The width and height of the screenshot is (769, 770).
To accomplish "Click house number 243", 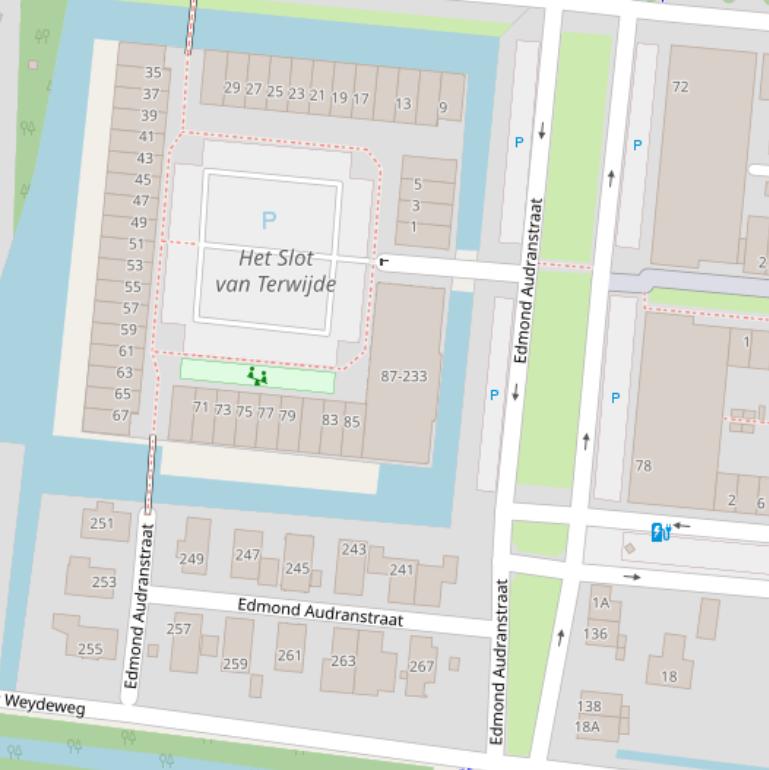I will (x=353, y=549).
